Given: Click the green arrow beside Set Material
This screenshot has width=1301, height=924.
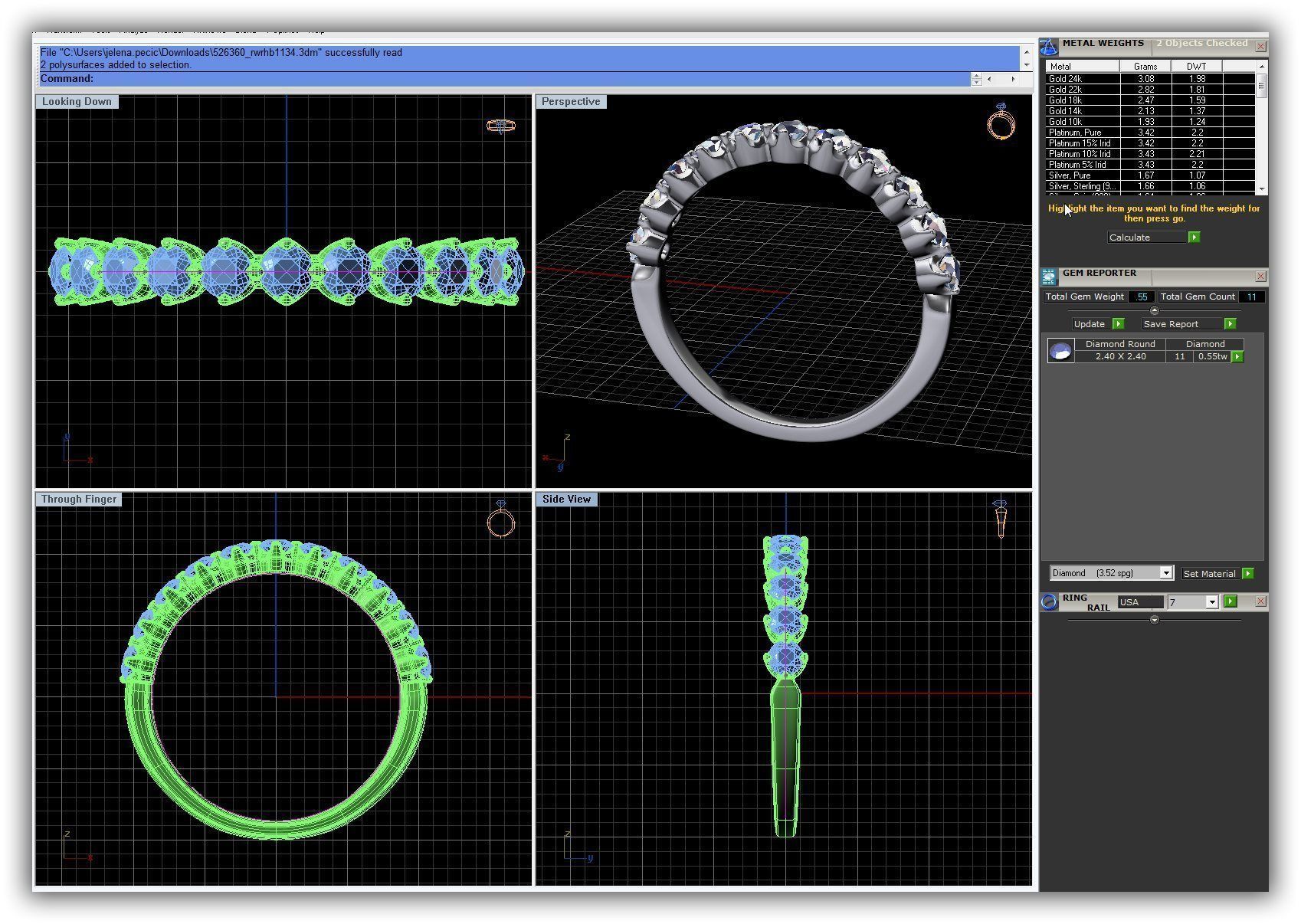Looking at the screenshot, I should tap(1247, 573).
